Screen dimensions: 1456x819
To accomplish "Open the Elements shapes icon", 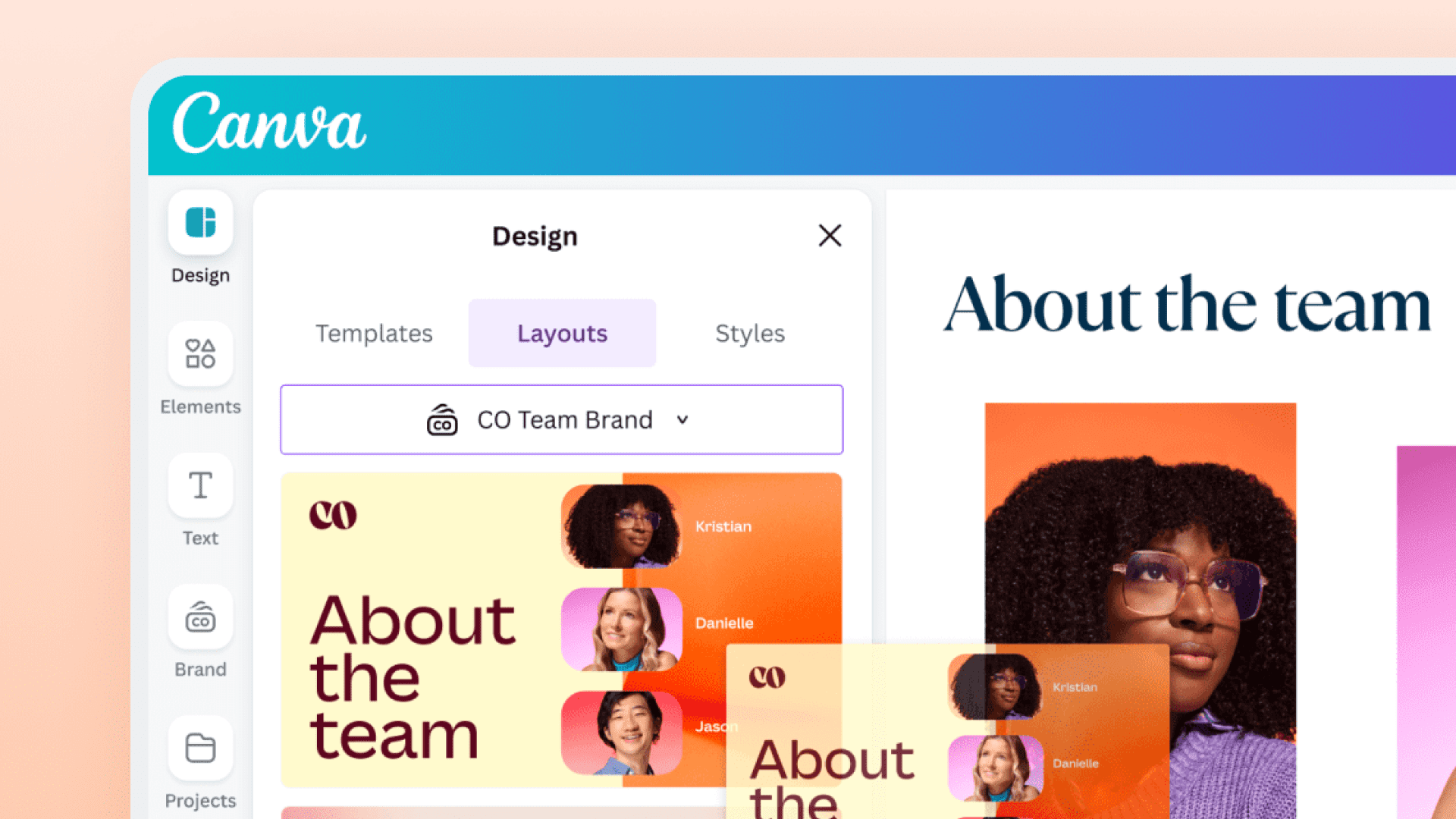I will pyautogui.click(x=200, y=354).
